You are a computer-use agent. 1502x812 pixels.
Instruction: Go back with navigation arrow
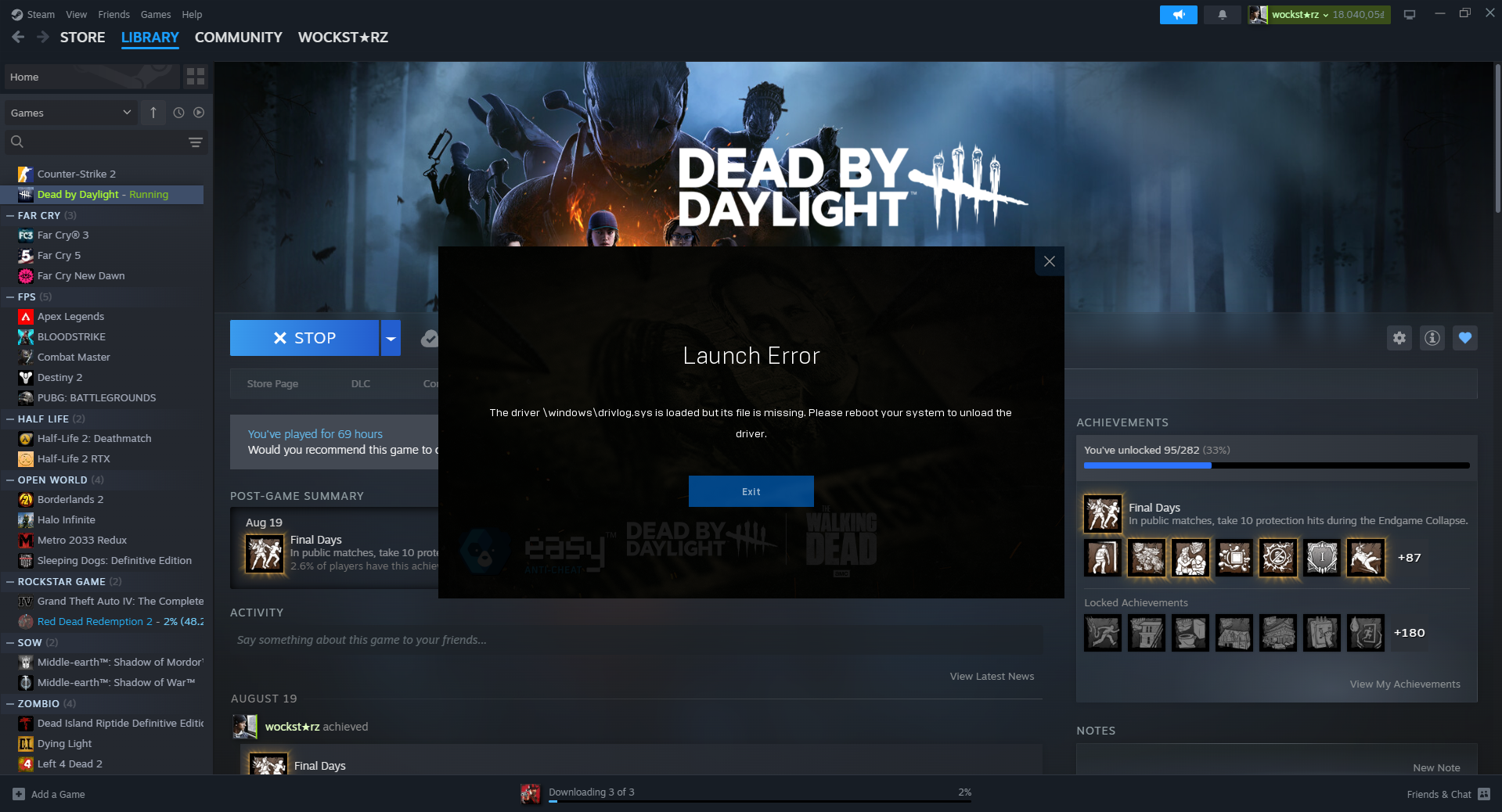pyautogui.click(x=18, y=37)
